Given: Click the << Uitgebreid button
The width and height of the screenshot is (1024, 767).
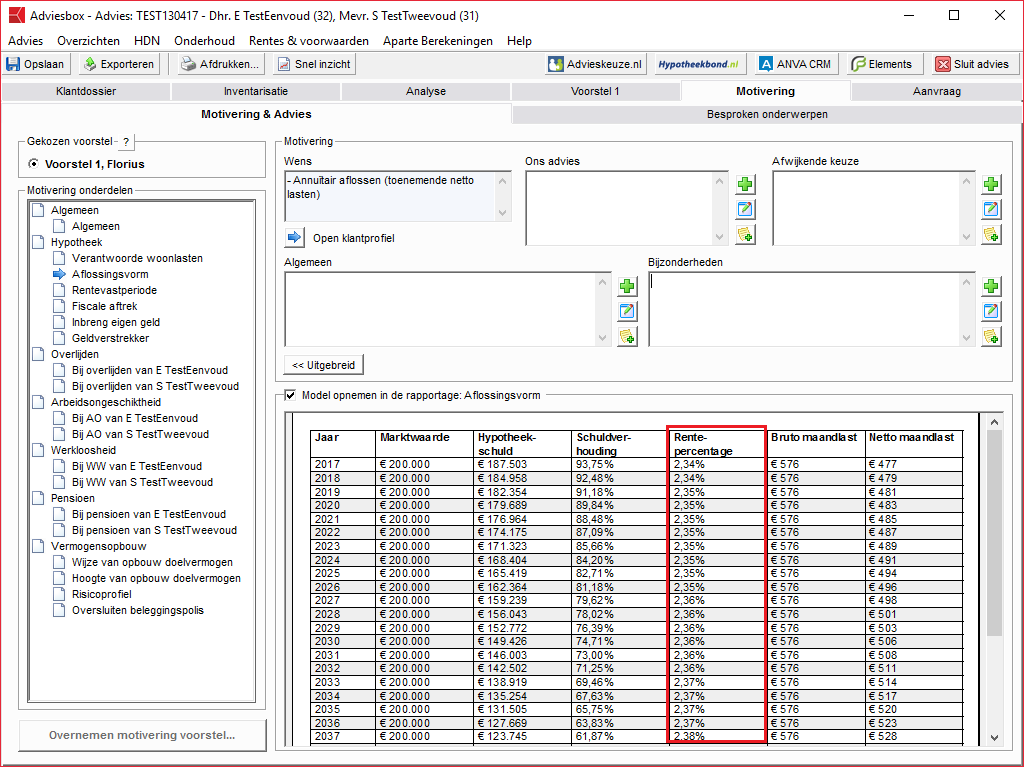Looking at the screenshot, I should click(324, 365).
